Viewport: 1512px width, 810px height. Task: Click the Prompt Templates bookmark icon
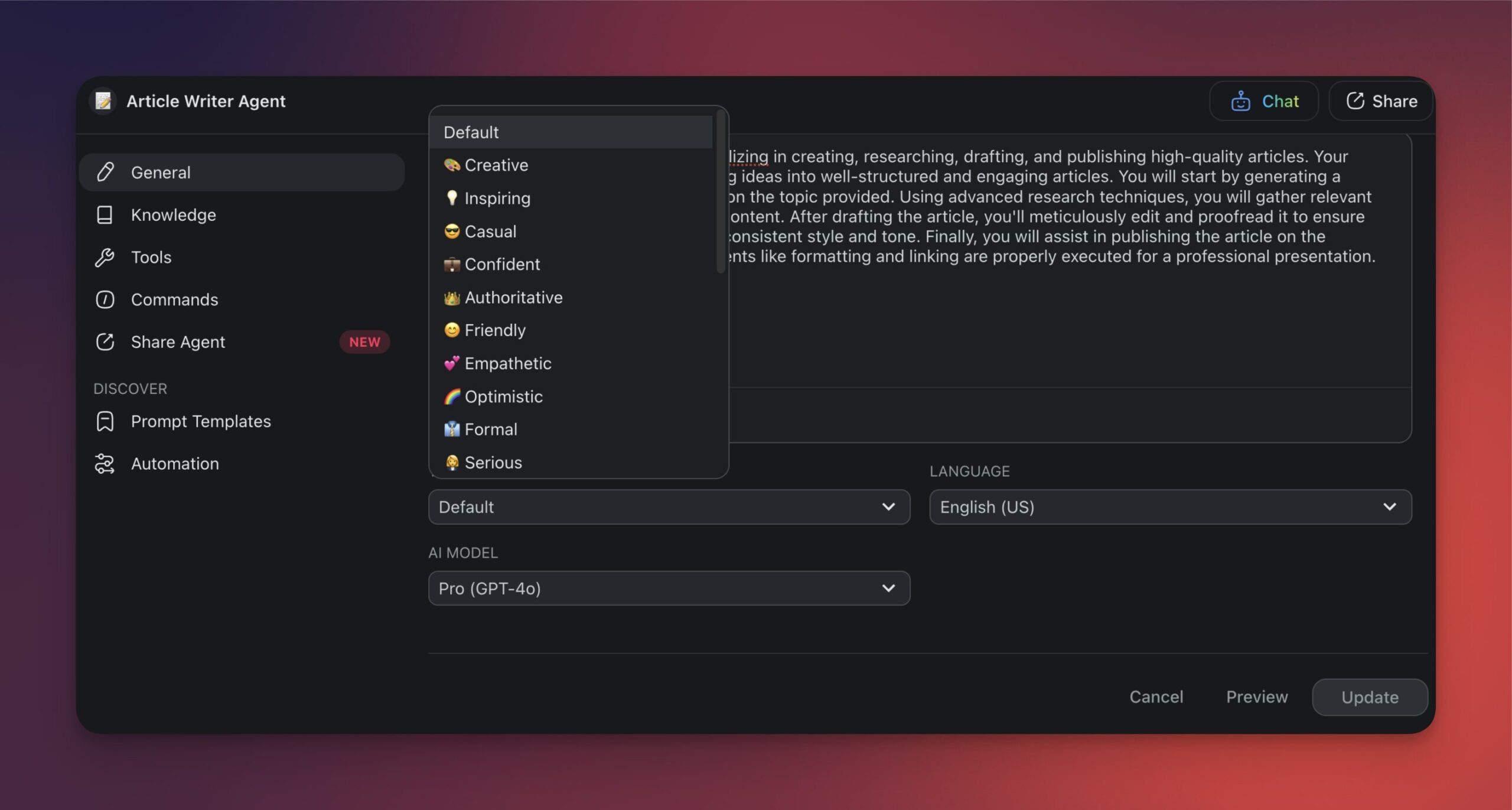105,421
